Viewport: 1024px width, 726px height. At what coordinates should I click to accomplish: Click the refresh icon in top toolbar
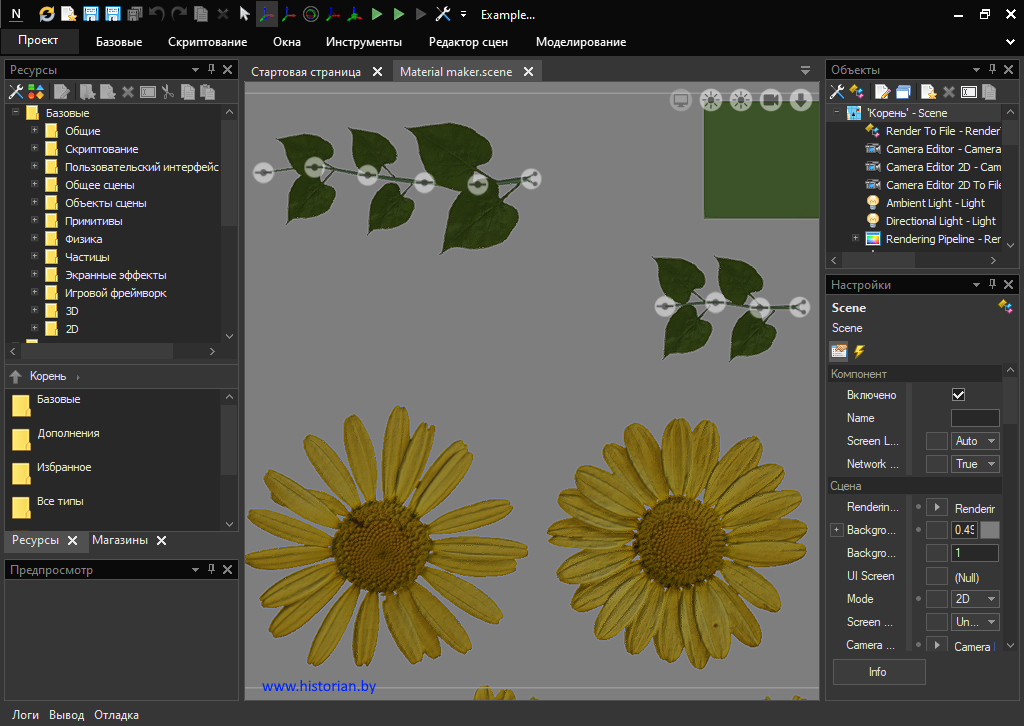pos(47,14)
